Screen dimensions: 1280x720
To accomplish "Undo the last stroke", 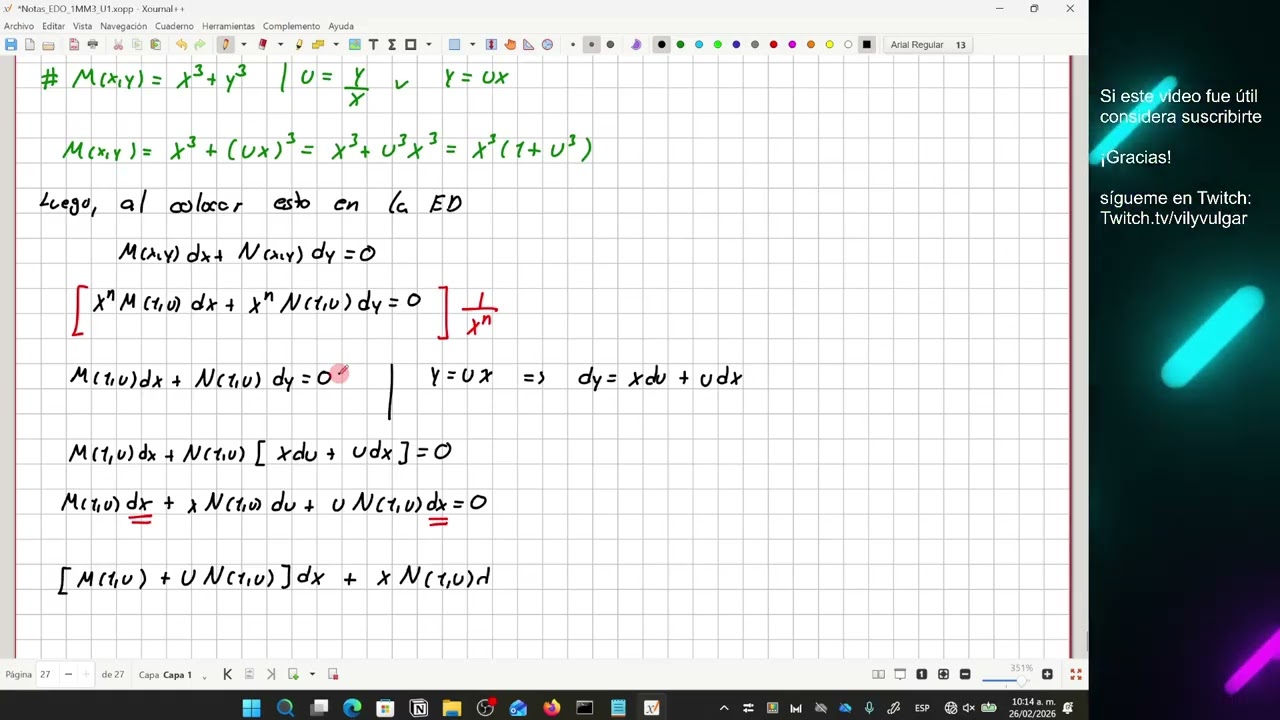I will [x=181, y=44].
